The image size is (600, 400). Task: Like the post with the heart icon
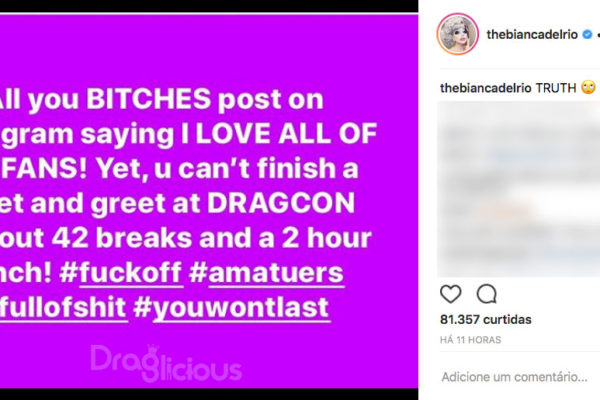click(x=451, y=294)
